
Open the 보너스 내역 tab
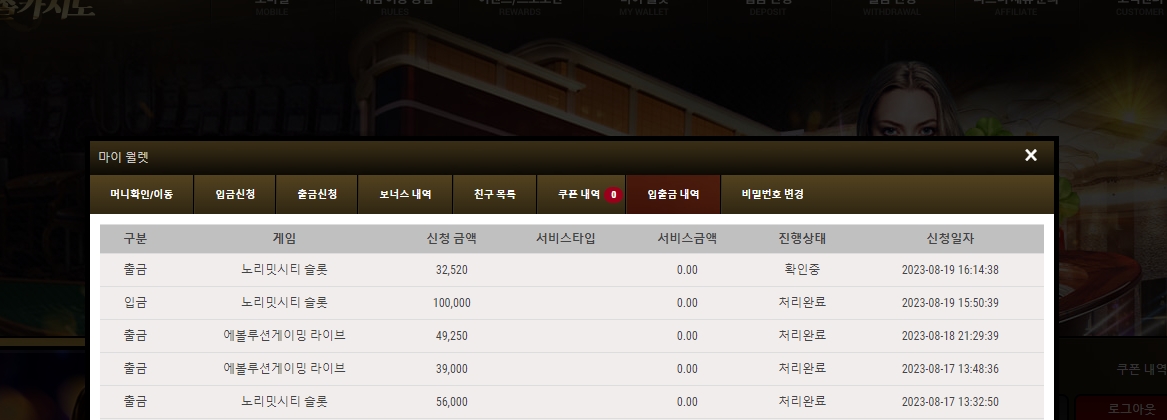(x=405, y=194)
